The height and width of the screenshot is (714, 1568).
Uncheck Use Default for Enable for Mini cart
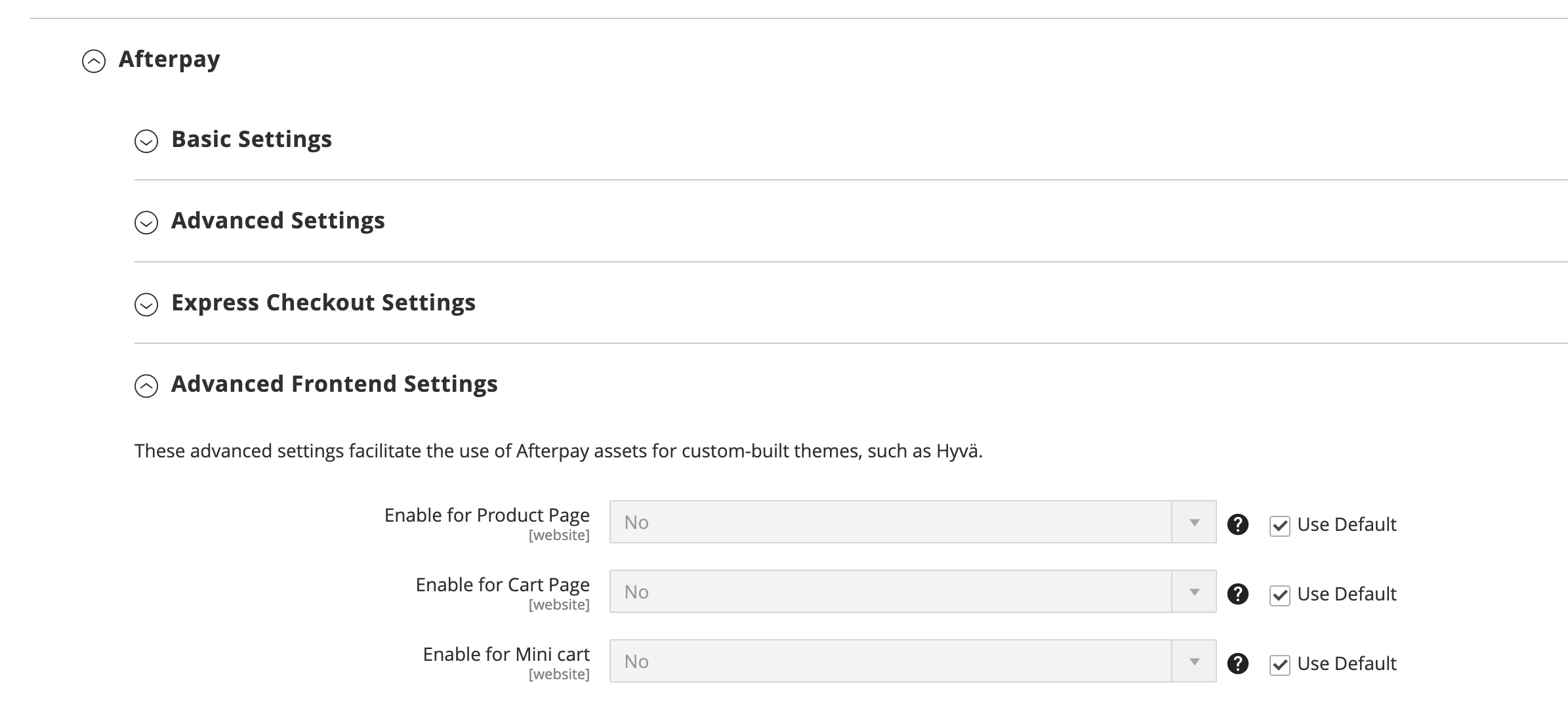tap(1280, 663)
